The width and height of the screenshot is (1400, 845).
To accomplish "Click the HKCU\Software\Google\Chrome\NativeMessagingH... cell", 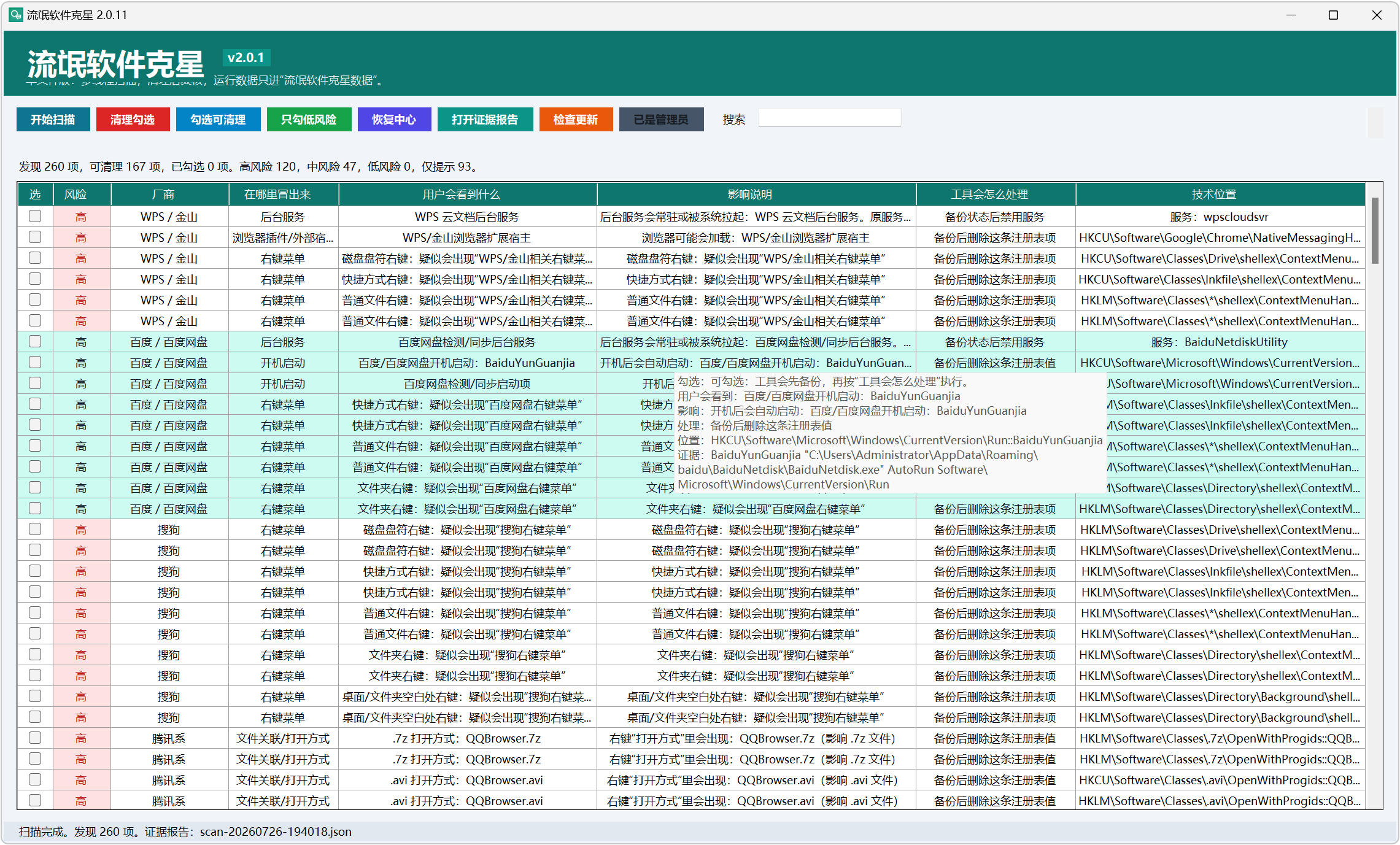I will pos(1220,237).
